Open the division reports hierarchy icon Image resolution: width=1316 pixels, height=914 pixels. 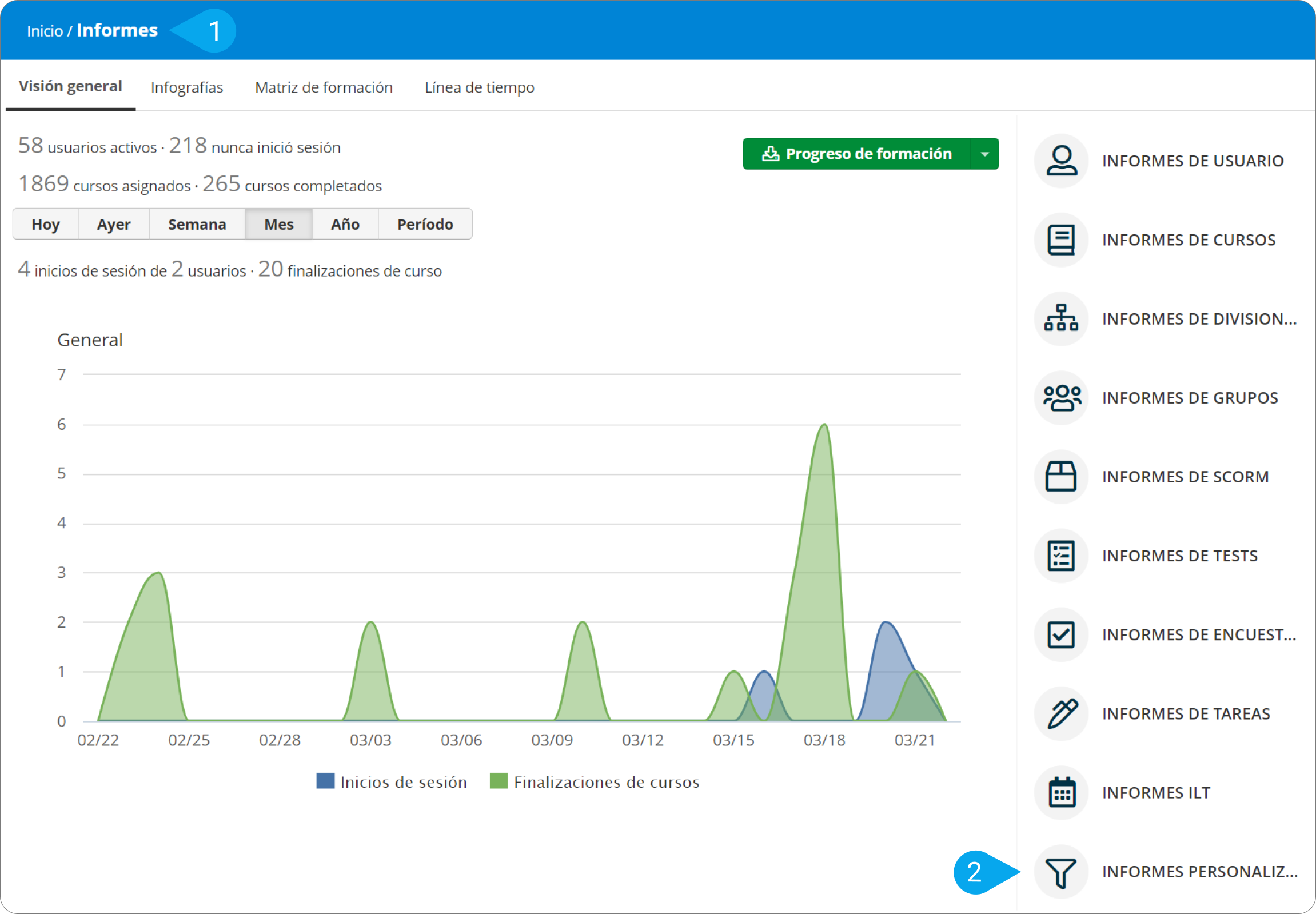(x=1061, y=319)
